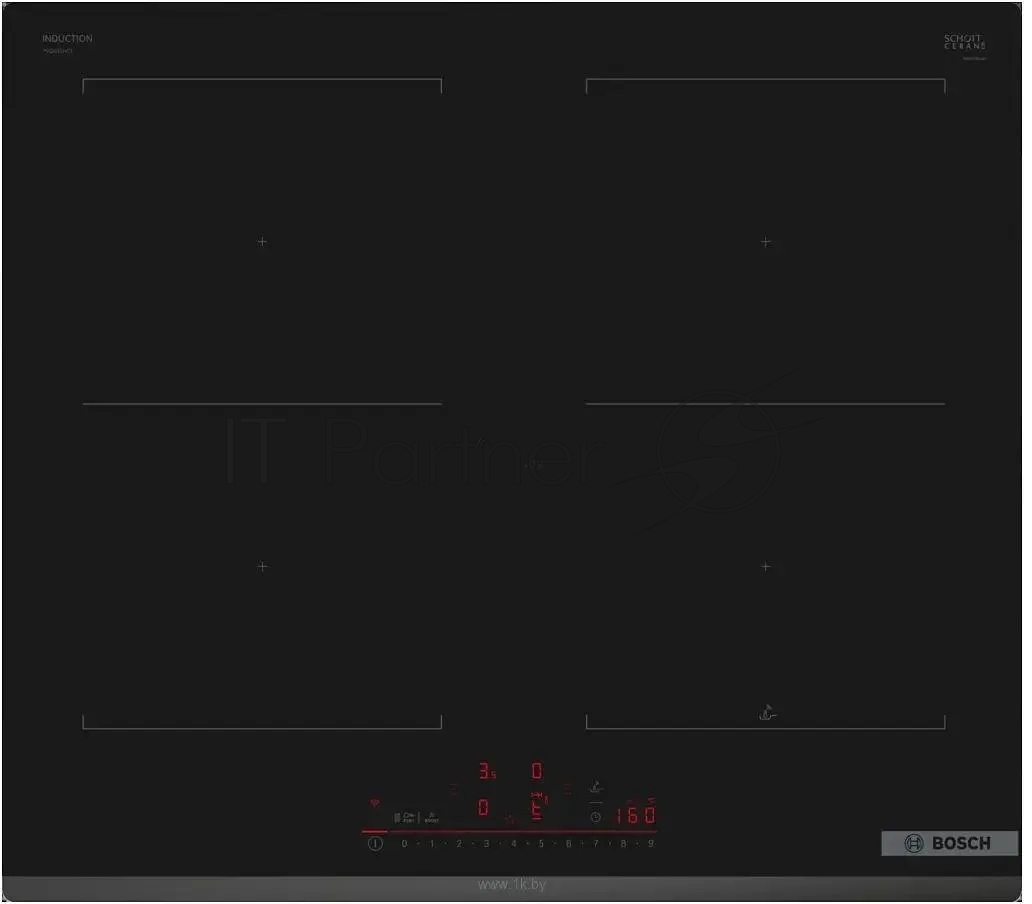The image size is (1032, 904).
Task: Set power level 0 on the slider
Action: (x=405, y=844)
